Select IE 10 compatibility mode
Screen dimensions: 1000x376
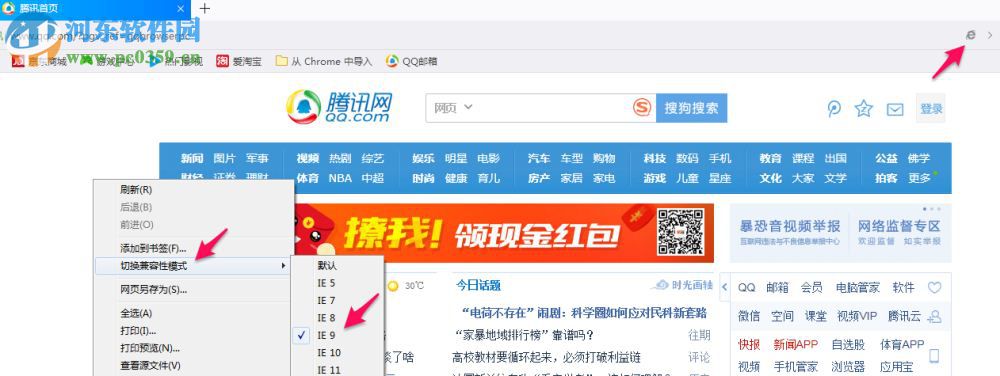tap(337, 352)
